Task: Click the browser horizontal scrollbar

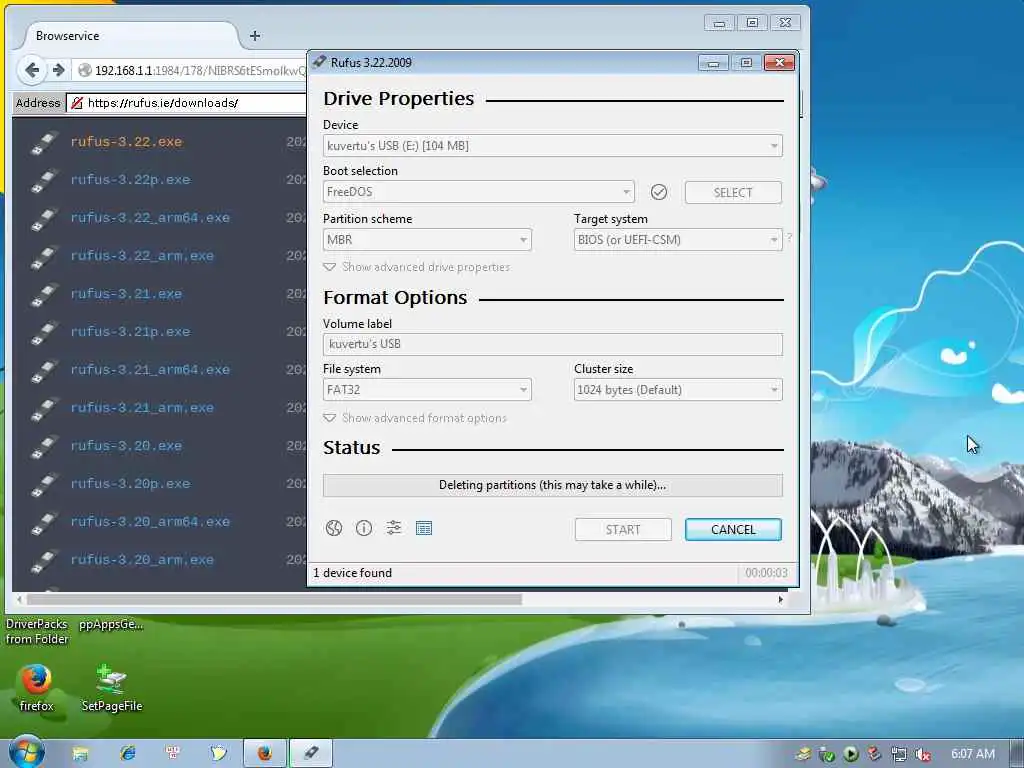Action: pyautogui.click(x=274, y=599)
